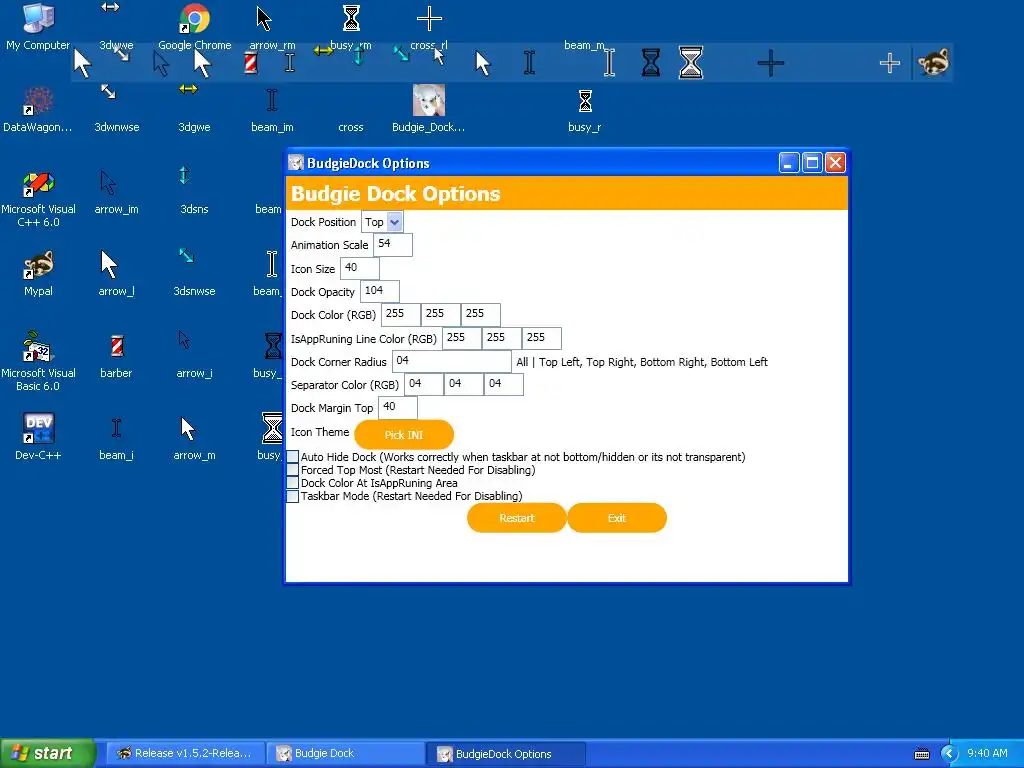Click the barber pole icon in the top dock

pyautogui.click(x=251, y=63)
